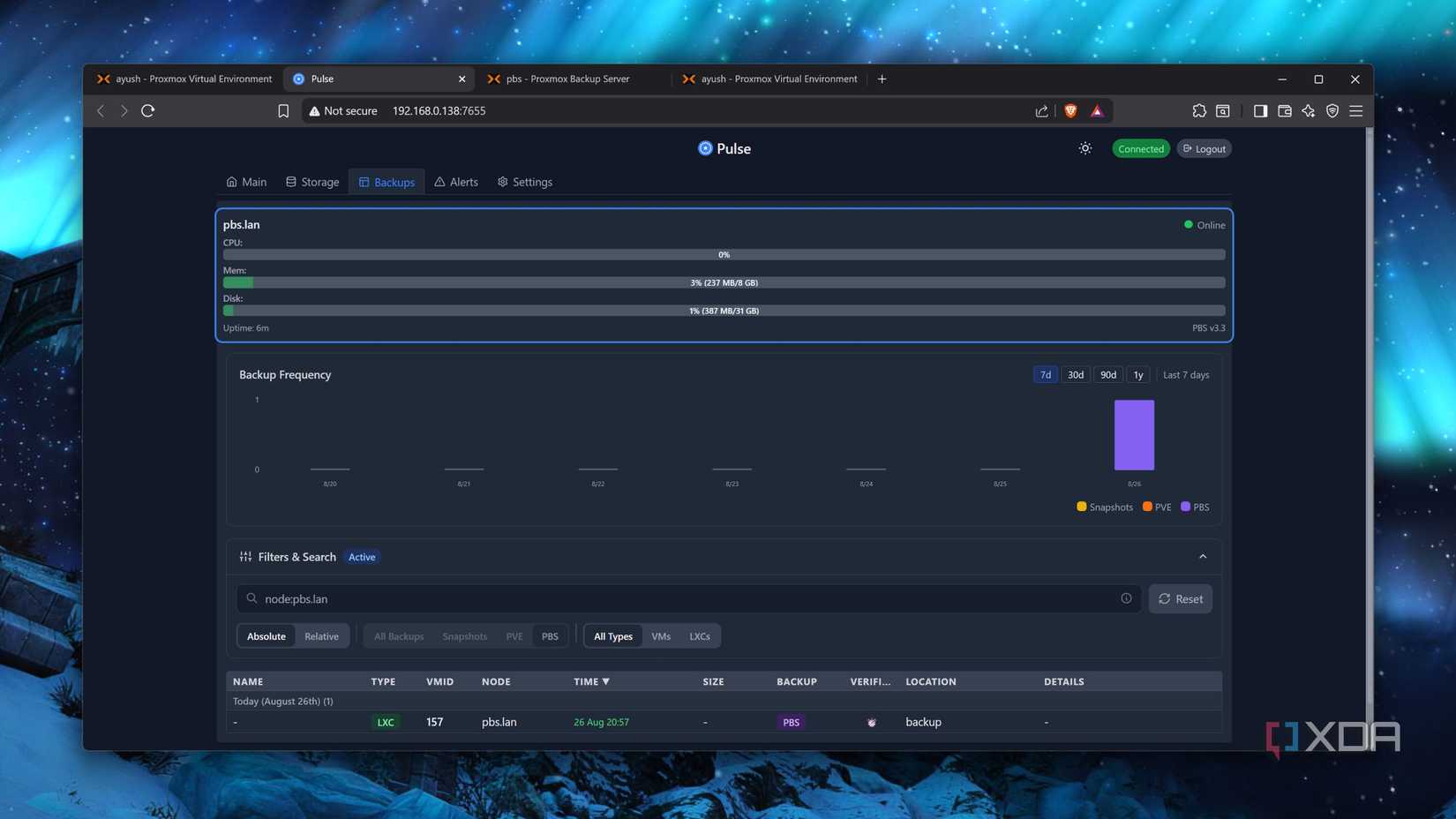The height and width of the screenshot is (819, 1456).
Task: Enable the VMs filter toggle
Action: [x=661, y=635]
